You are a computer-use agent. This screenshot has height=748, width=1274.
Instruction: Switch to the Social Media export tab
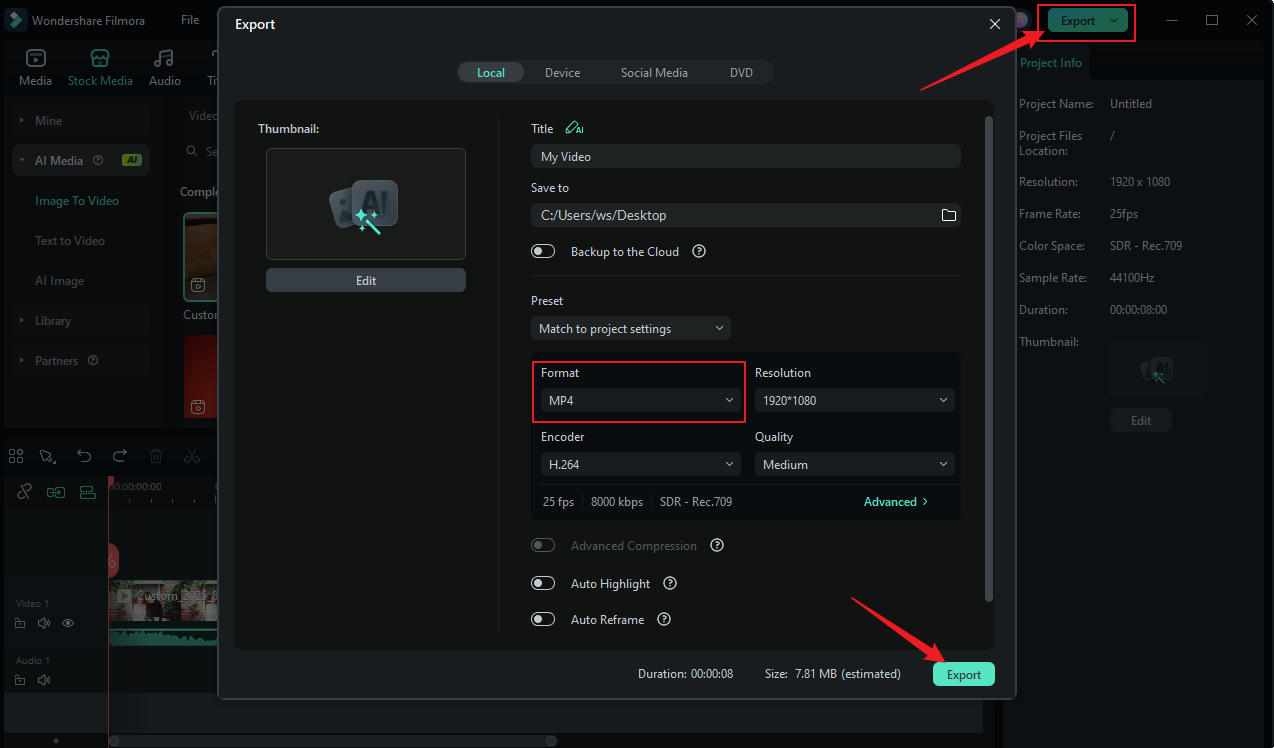coord(654,73)
